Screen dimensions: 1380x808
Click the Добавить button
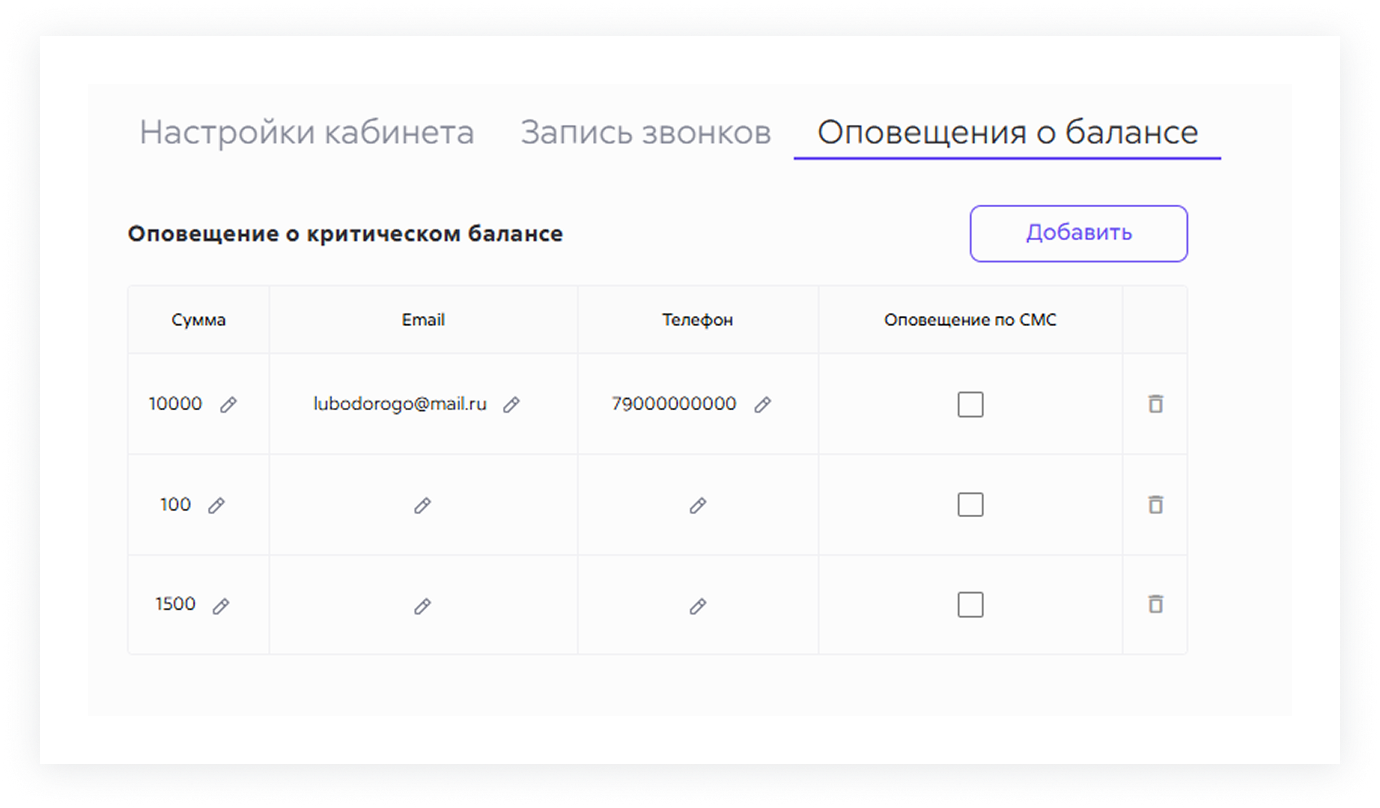(x=1078, y=233)
